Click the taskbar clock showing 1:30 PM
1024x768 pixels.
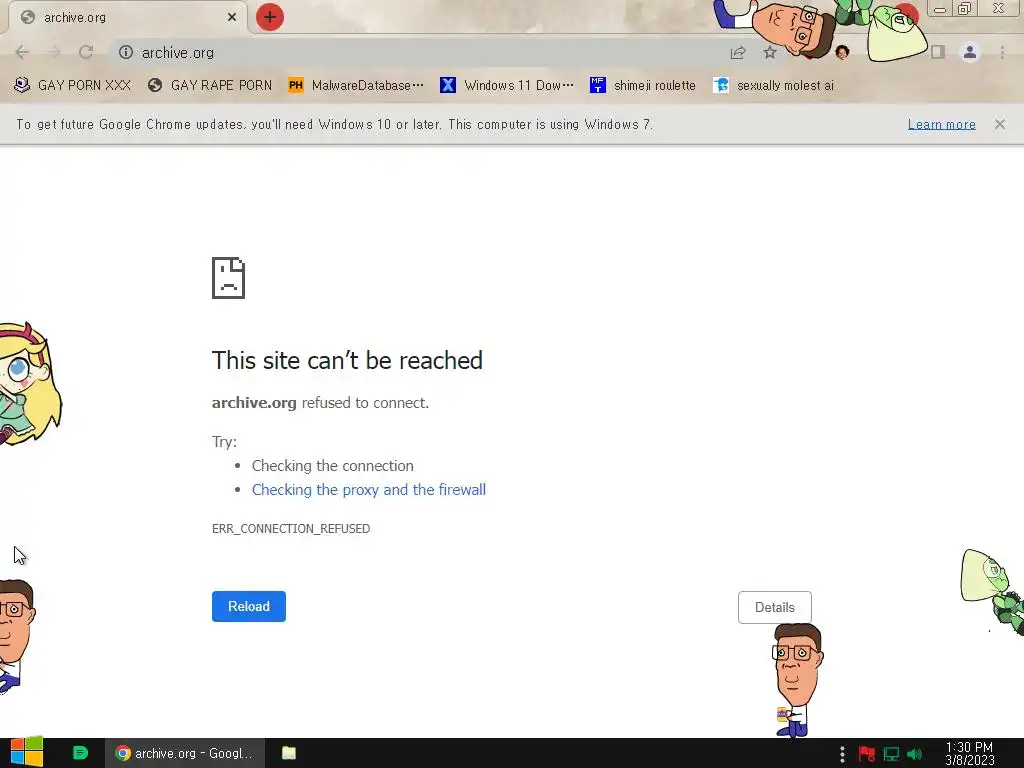click(969, 754)
